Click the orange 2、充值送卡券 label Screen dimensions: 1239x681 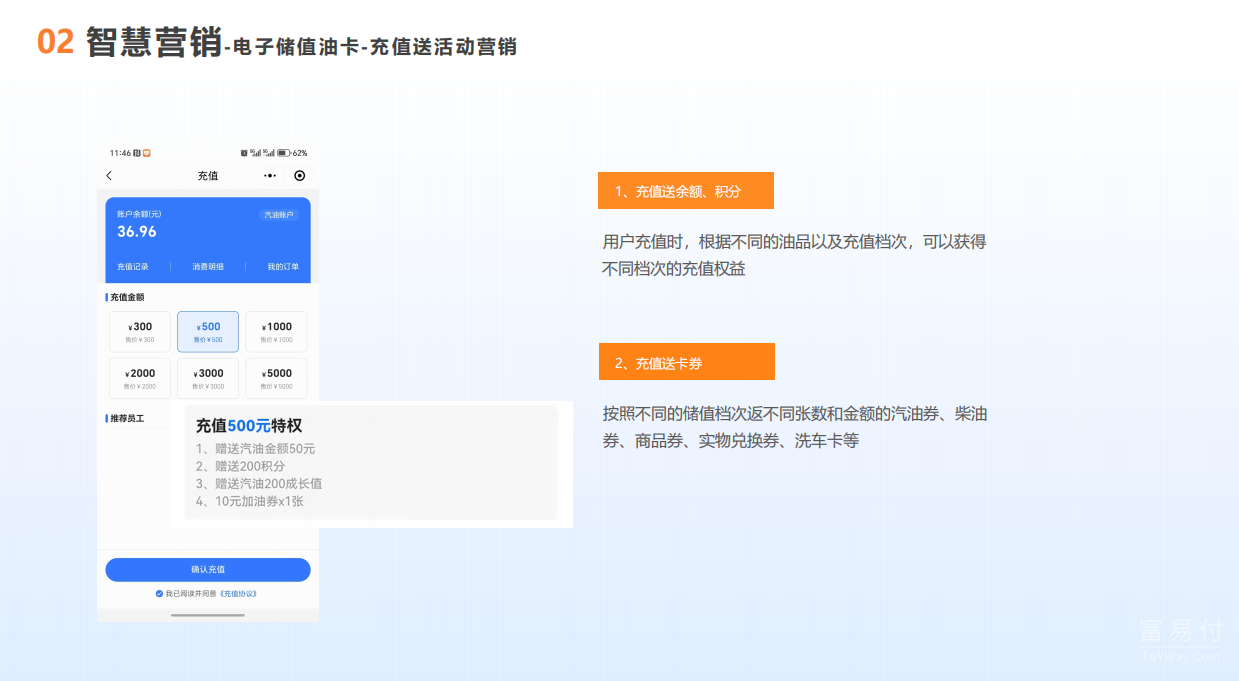(687, 362)
